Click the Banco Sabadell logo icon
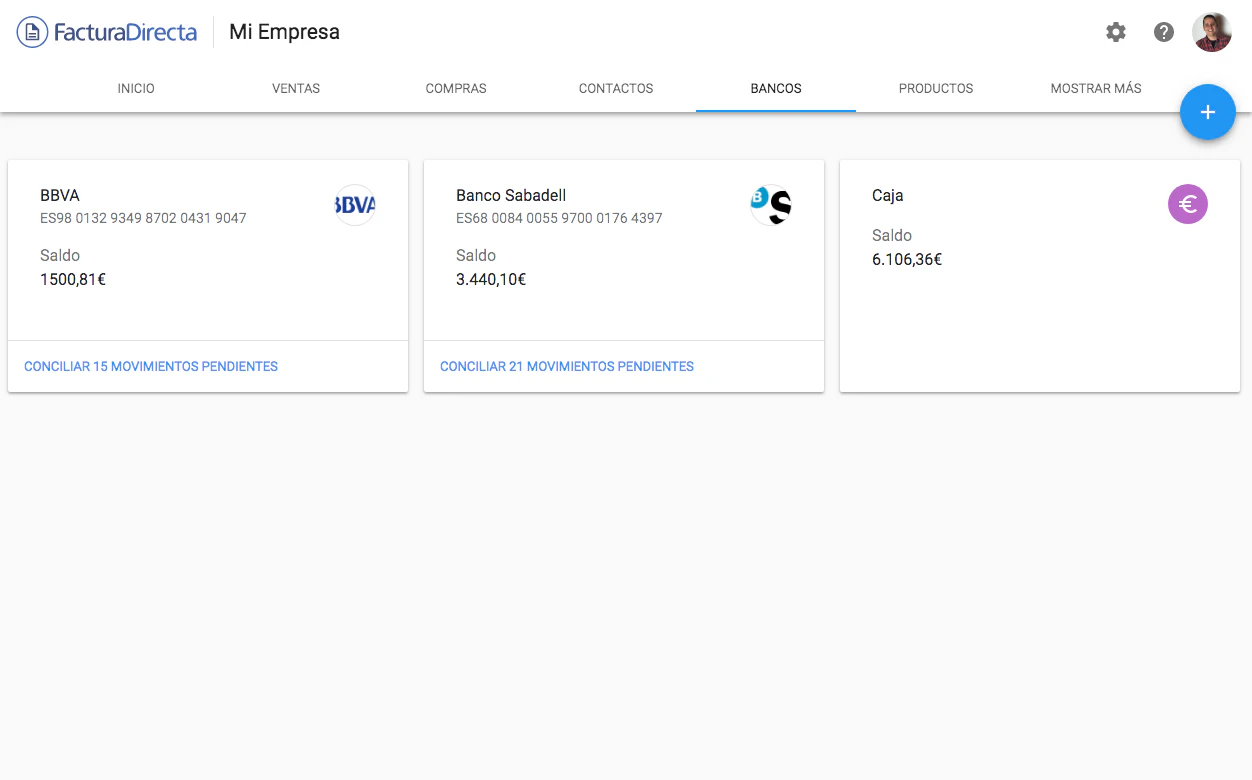The height and width of the screenshot is (780, 1252). [771, 204]
